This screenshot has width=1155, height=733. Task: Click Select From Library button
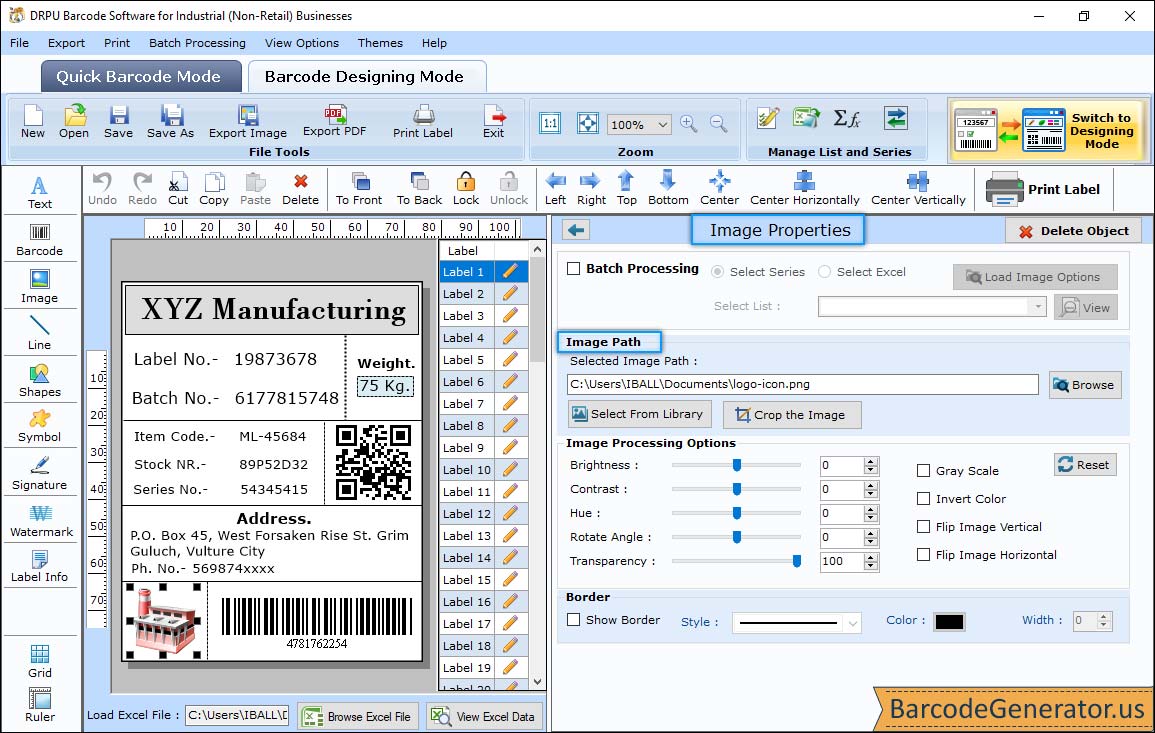pyautogui.click(x=639, y=414)
